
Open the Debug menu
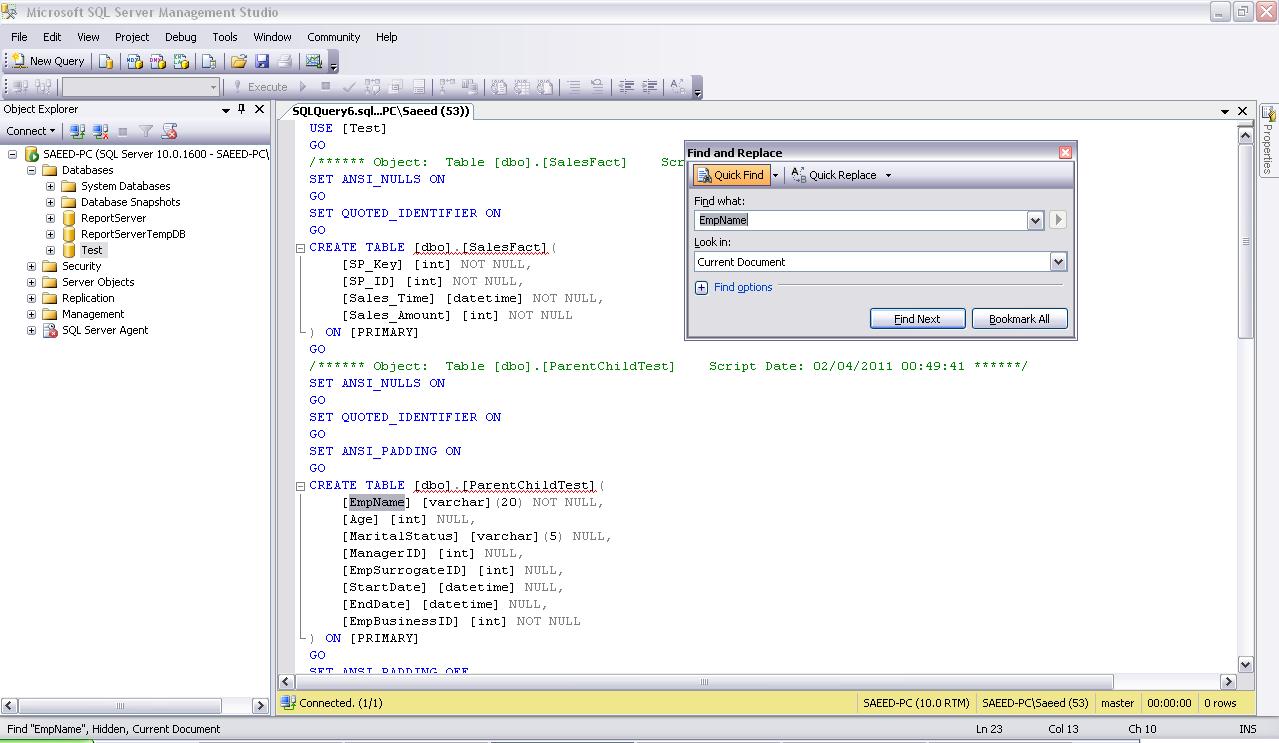tap(180, 37)
